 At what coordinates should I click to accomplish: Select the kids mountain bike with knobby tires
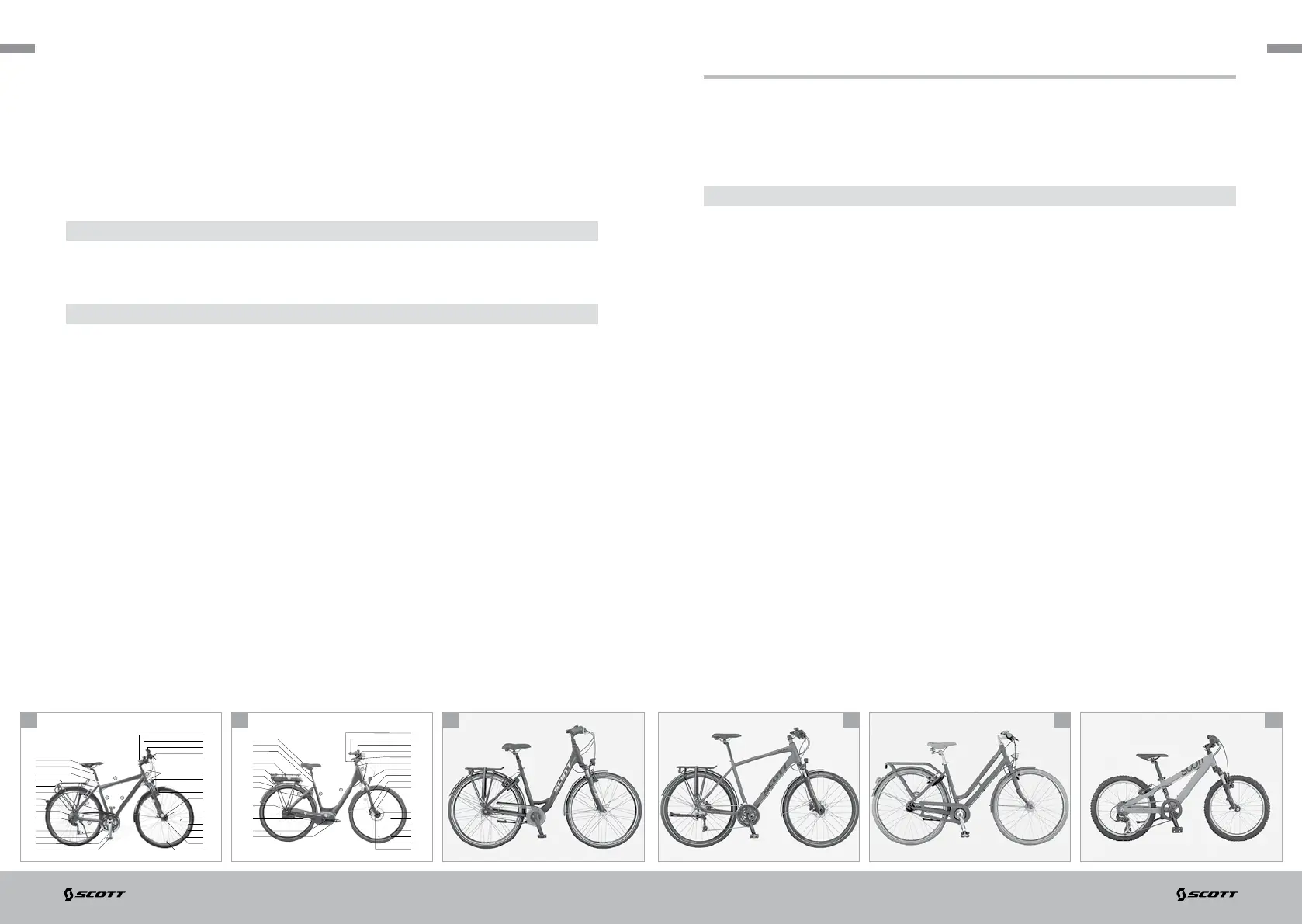[1181, 787]
